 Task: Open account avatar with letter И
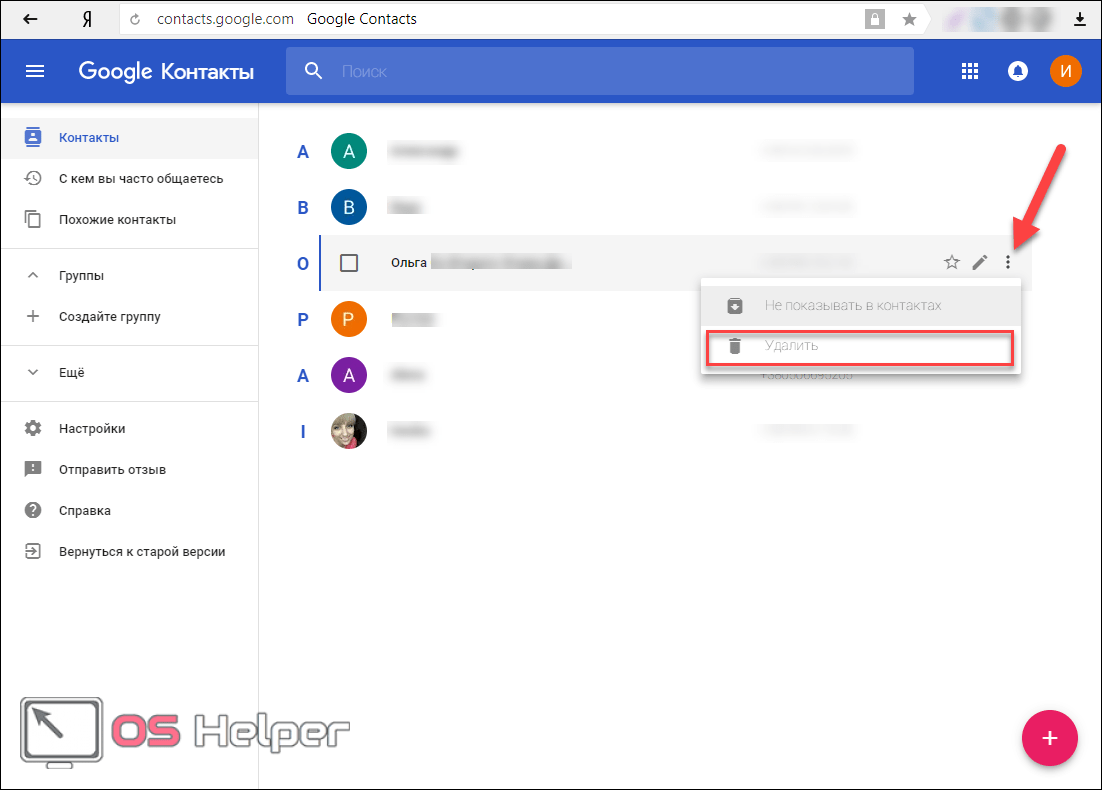[1065, 71]
